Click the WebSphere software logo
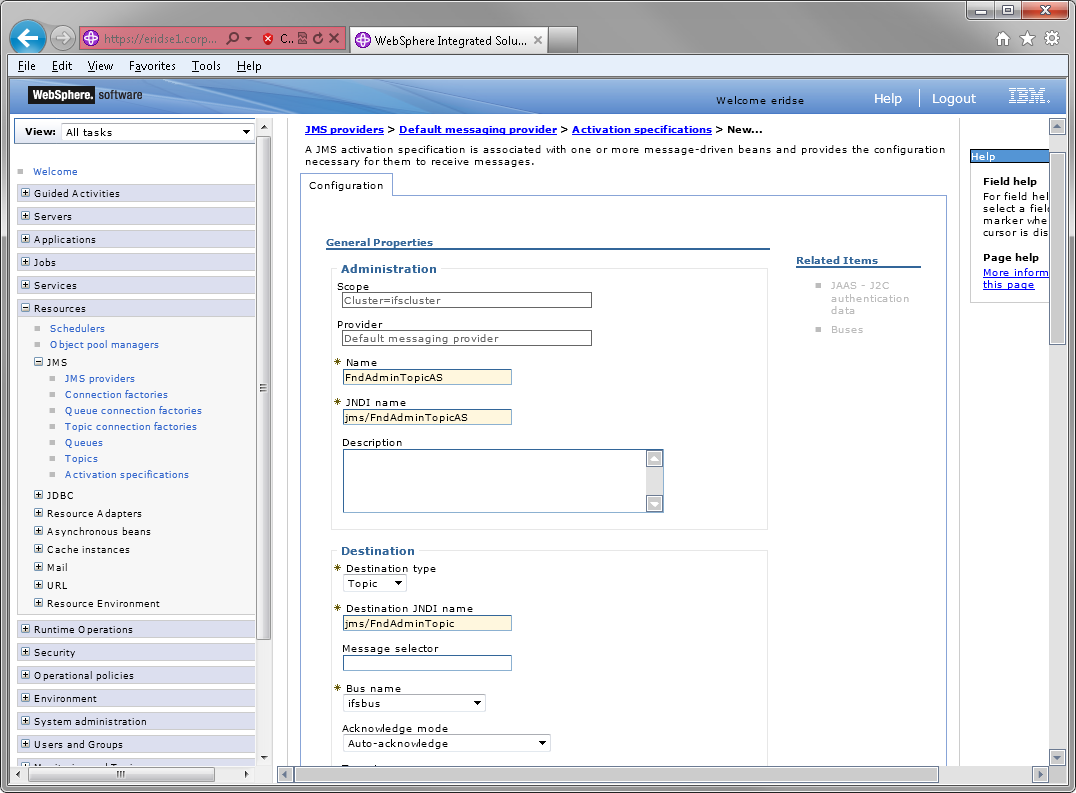 pyautogui.click(x=86, y=95)
